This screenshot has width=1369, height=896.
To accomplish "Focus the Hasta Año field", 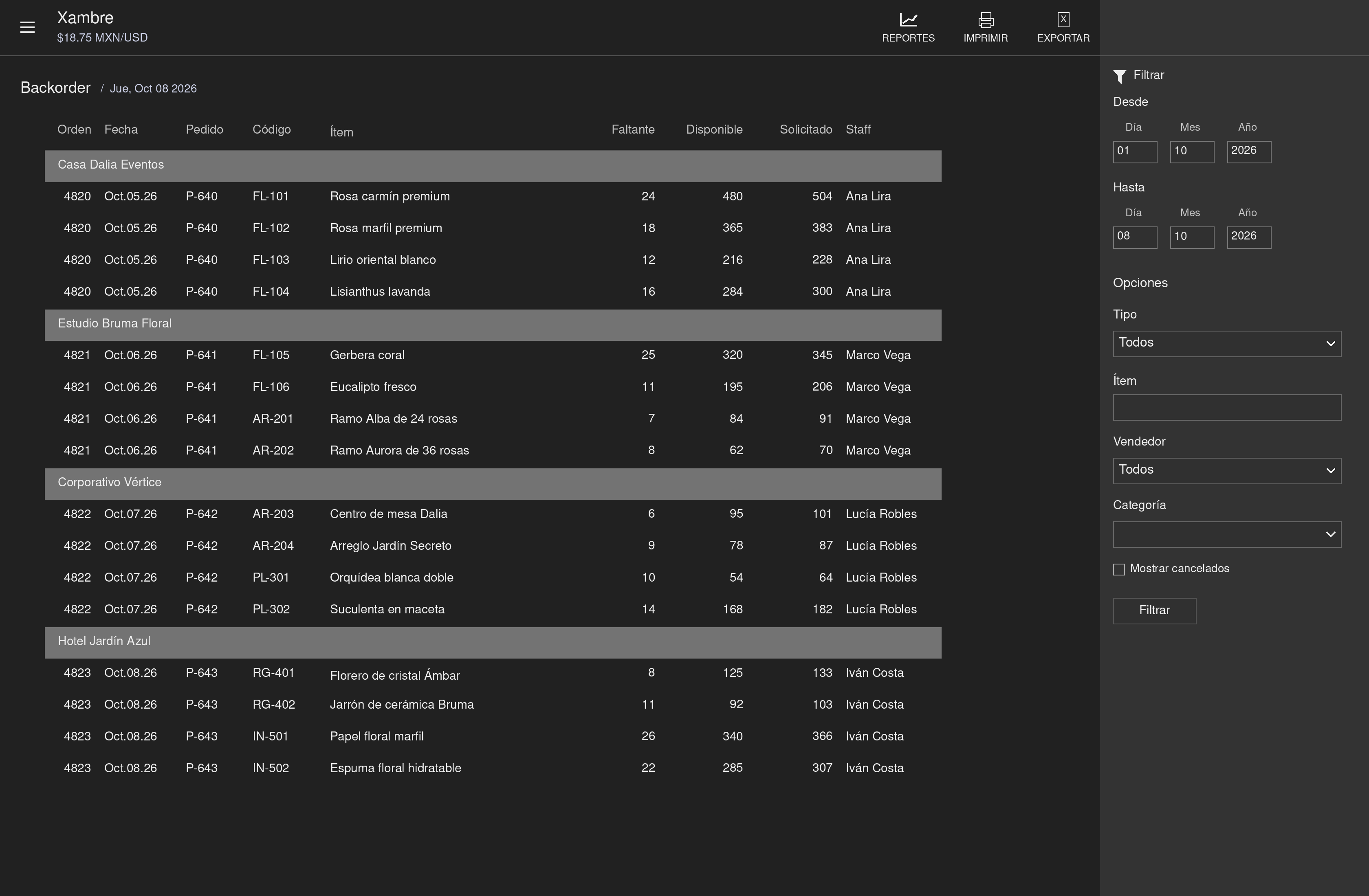I will [x=1249, y=237].
